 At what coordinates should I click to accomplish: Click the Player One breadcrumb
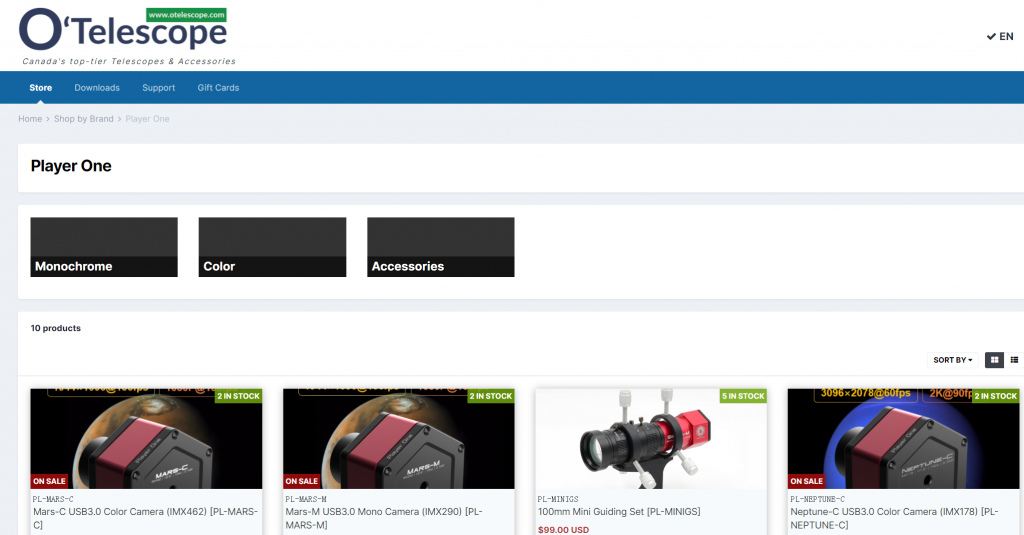point(147,119)
